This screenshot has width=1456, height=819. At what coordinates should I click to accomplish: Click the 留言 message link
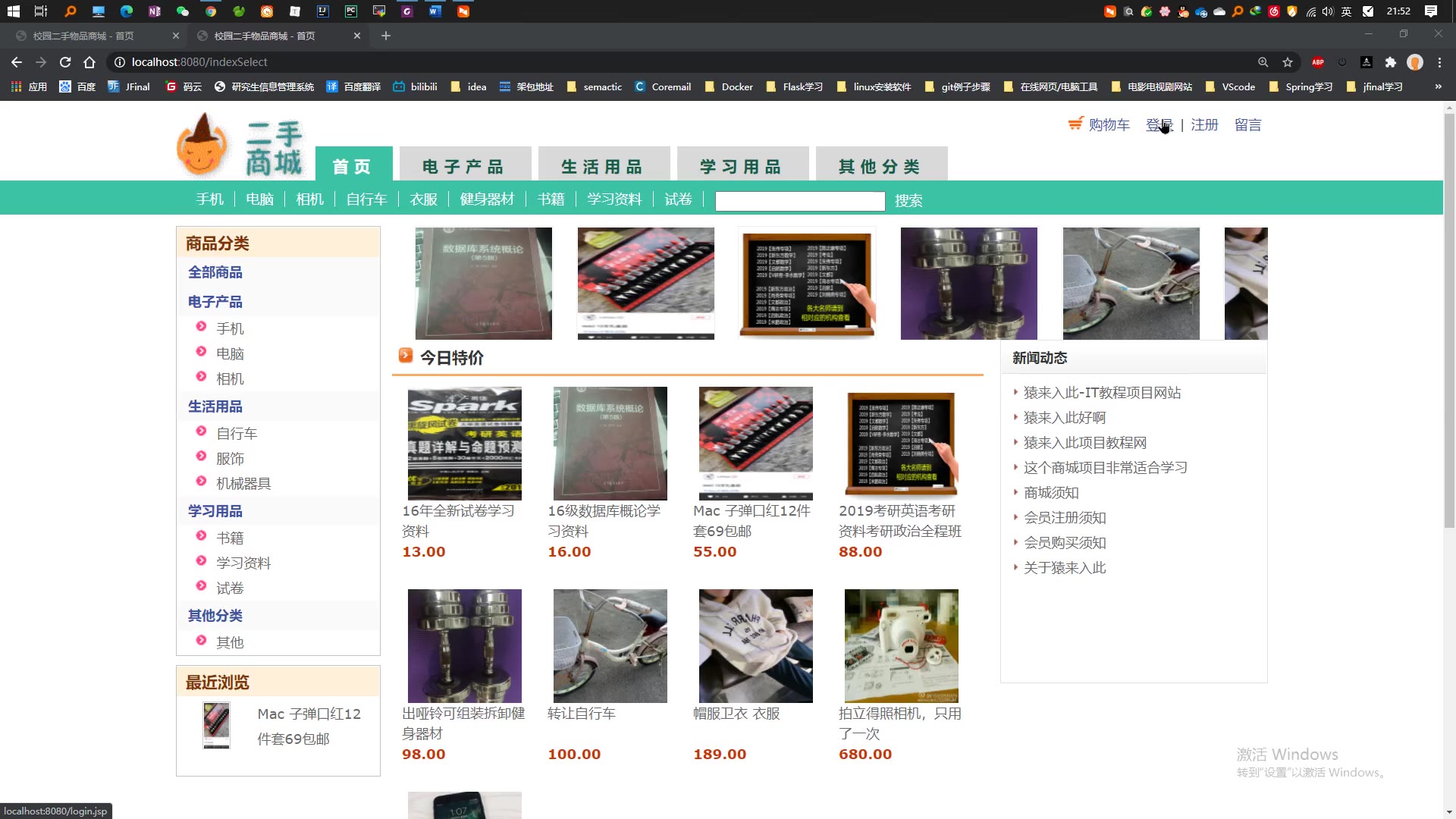coord(1247,124)
